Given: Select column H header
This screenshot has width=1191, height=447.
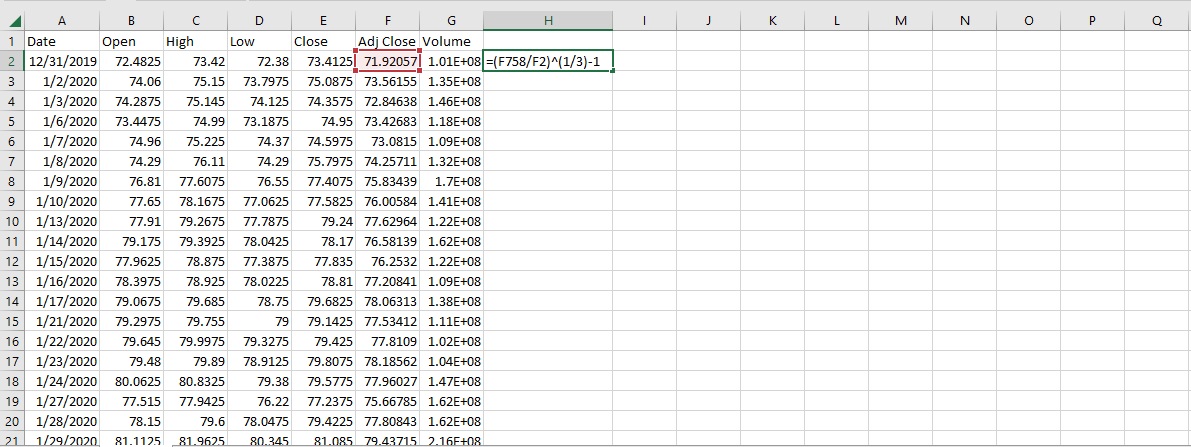Looking at the screenshot, I should point(548,20).
